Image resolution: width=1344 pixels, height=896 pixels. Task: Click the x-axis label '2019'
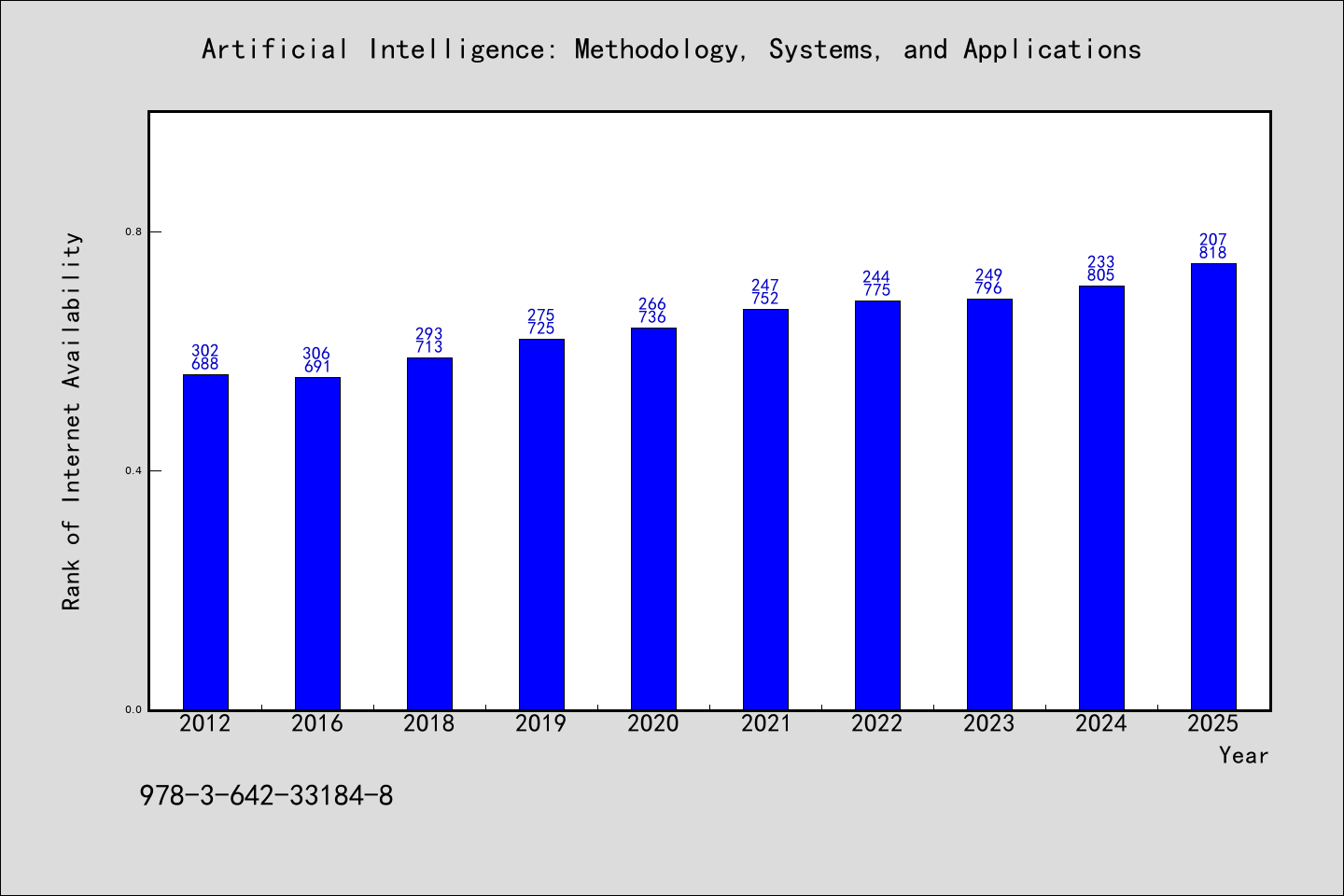pyautogui.click(x=541, y=723)
